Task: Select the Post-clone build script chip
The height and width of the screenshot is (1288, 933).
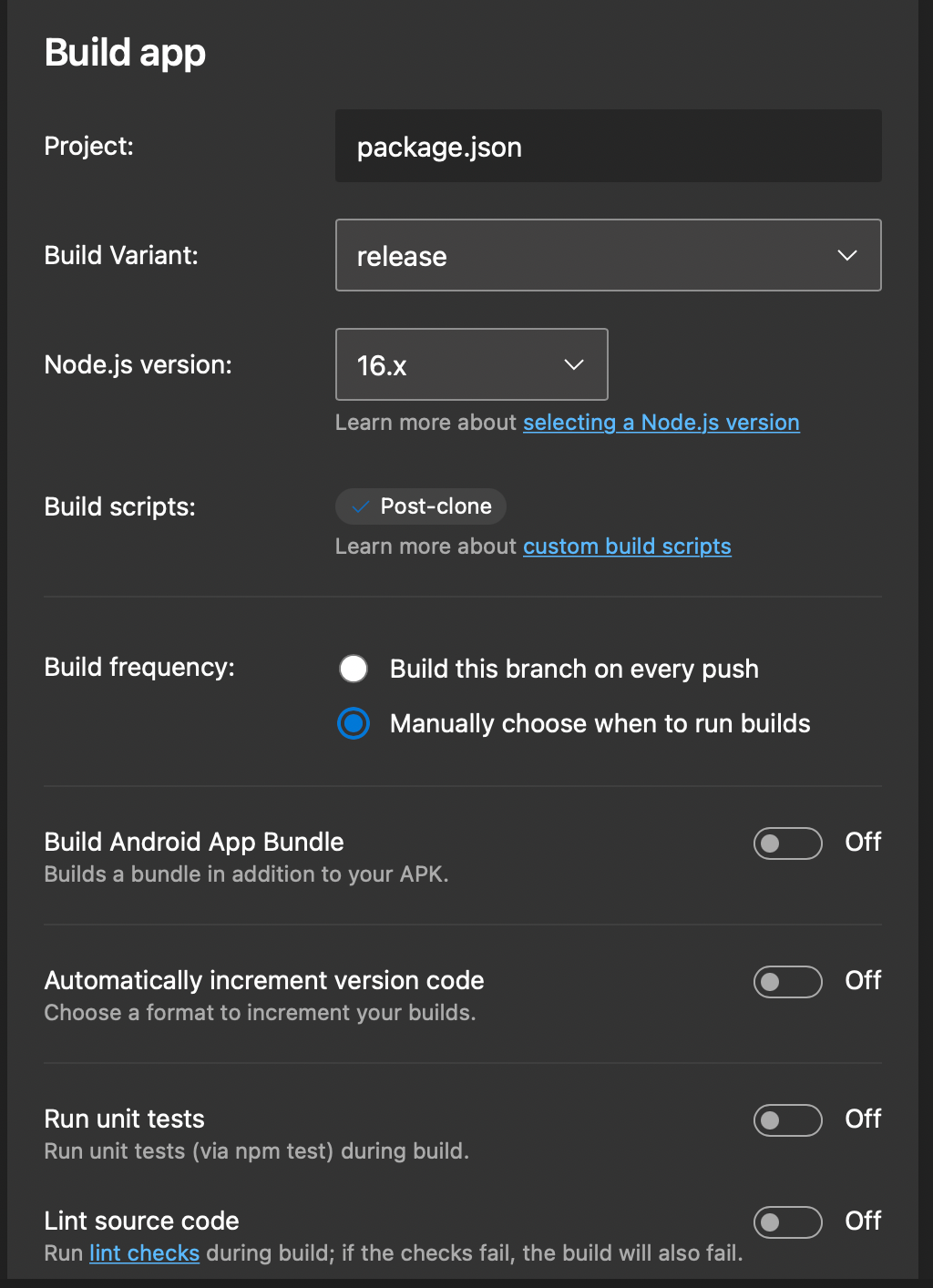Action: tap(420, 506)
